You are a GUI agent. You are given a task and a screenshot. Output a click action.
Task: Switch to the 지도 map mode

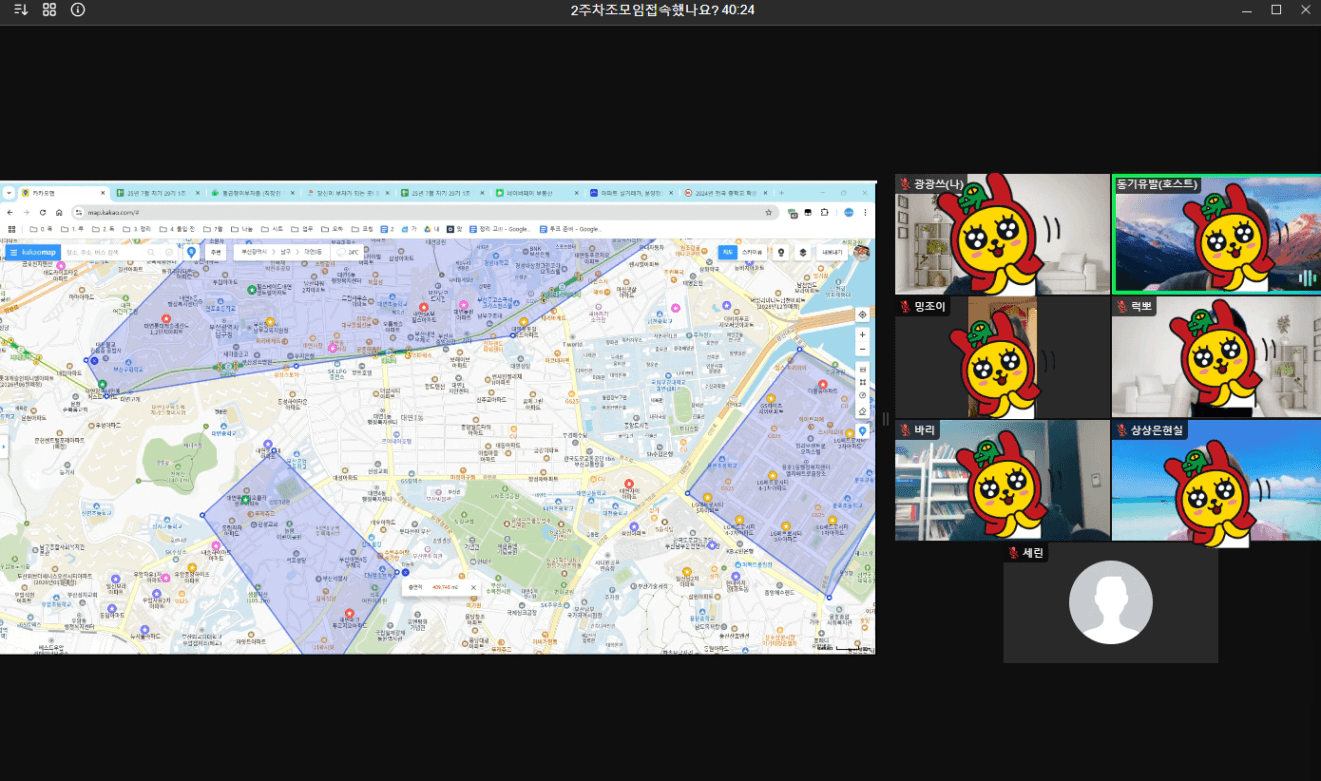(728, 252)
